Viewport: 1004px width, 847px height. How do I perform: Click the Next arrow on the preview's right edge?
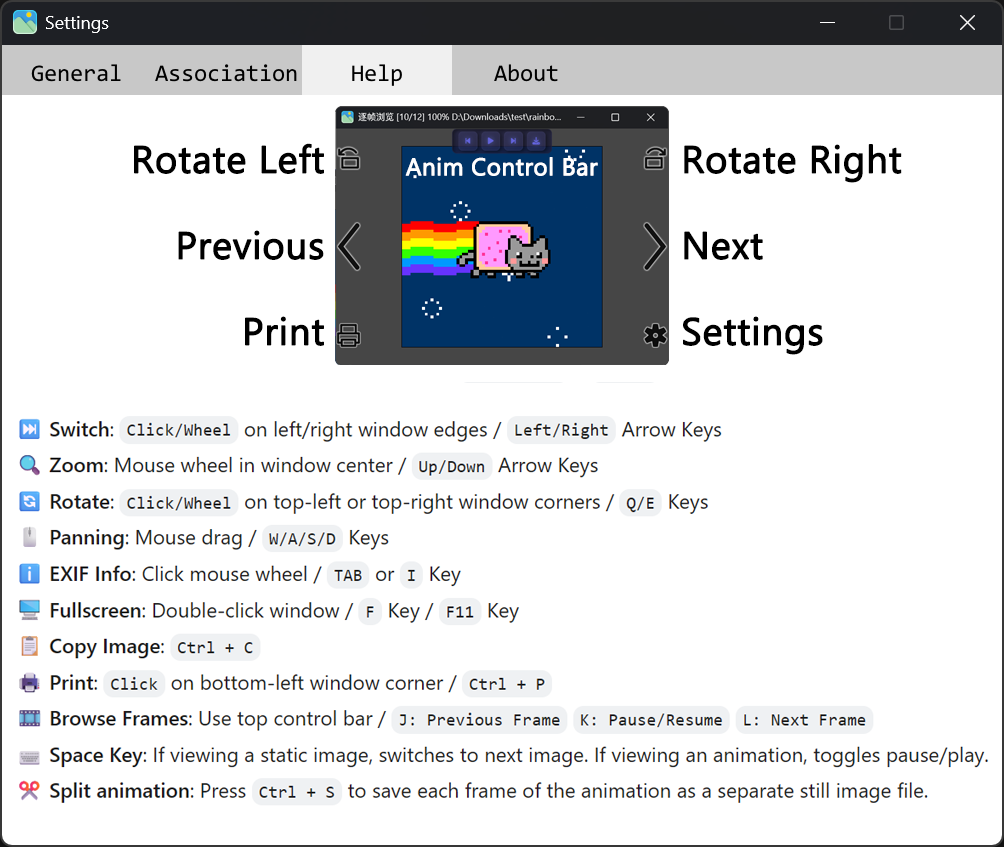tap(655, 246)
